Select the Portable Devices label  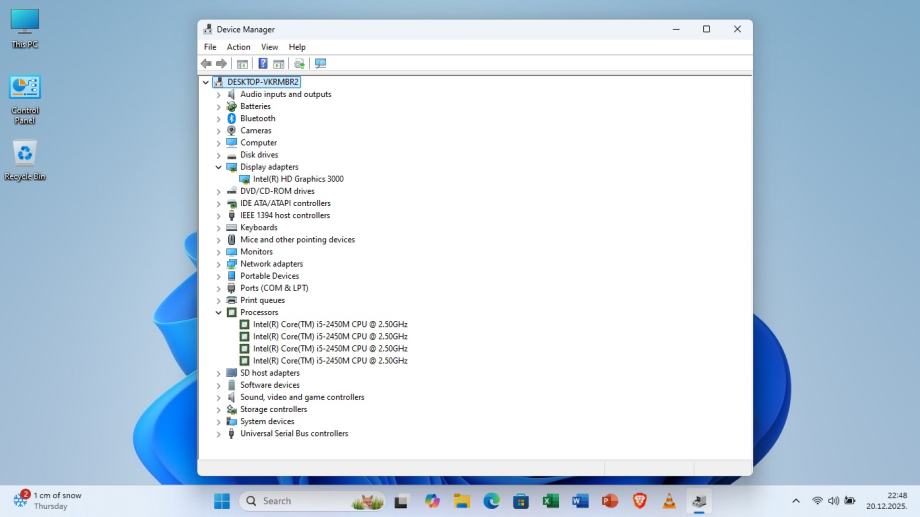[269, 276]
